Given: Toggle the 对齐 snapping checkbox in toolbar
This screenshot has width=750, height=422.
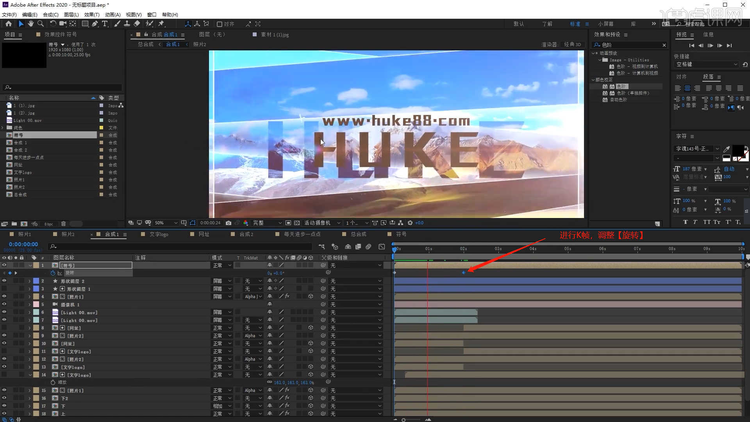Looking at the screenshot, I should (x=220, y=24).
